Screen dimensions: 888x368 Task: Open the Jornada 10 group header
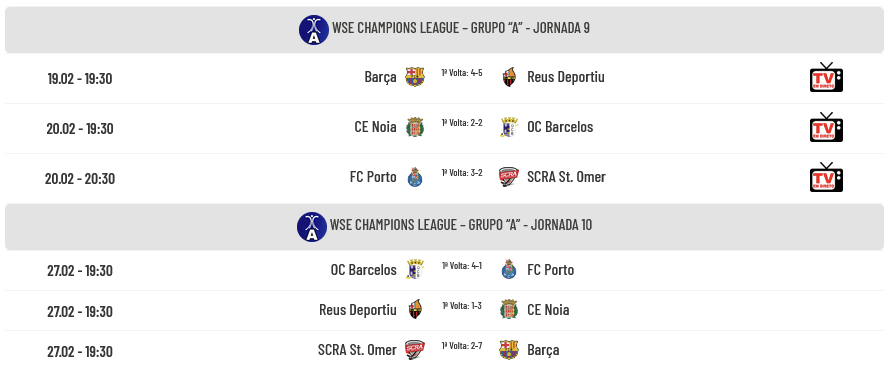tap(444, 227)
